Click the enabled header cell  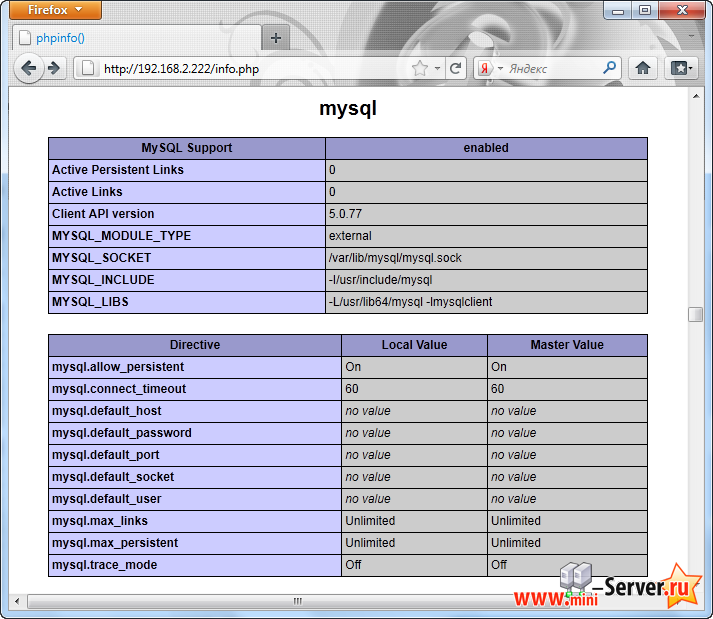click(486, 148)
